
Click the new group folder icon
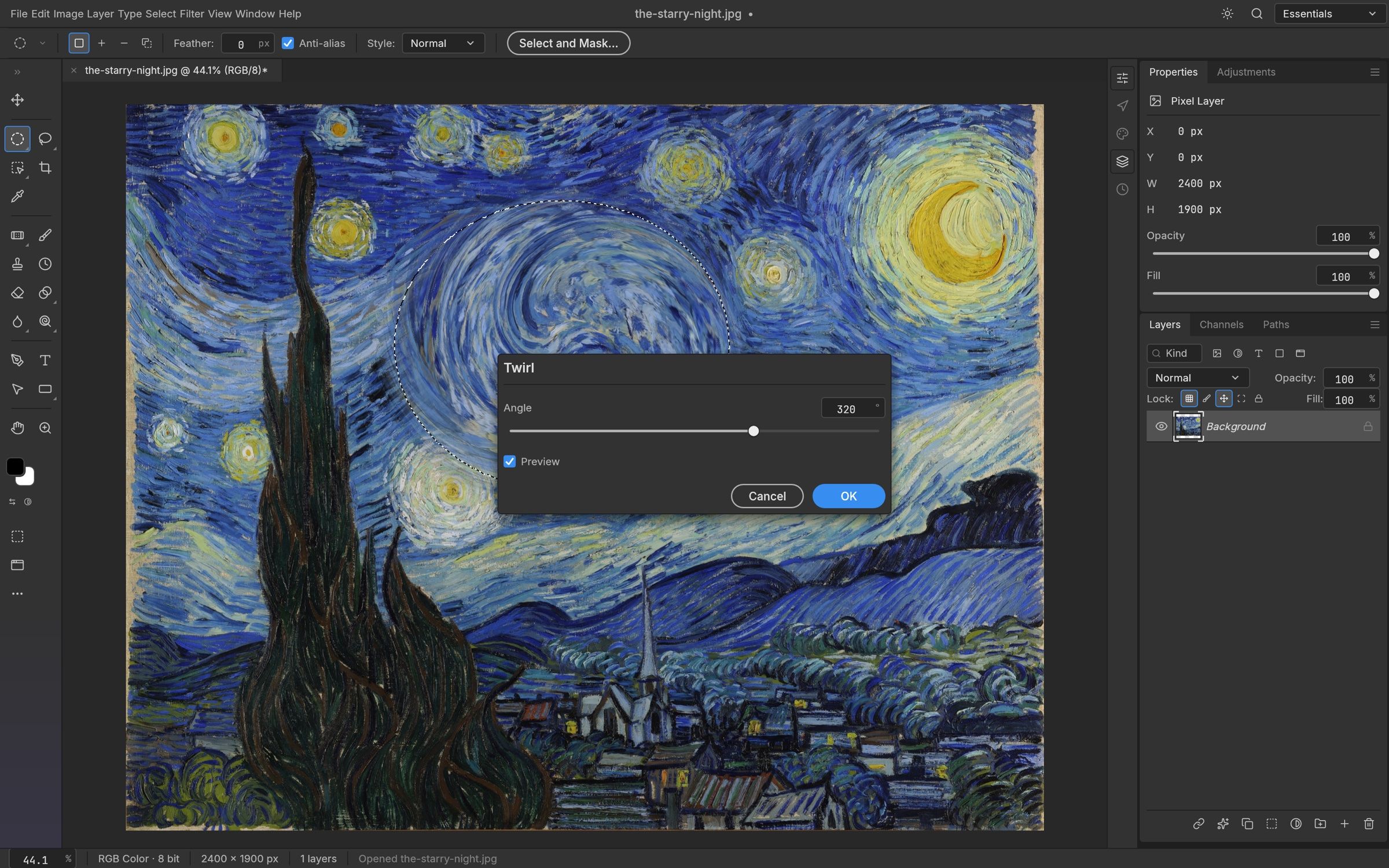pyautogui.click(x=1320, y=823)
